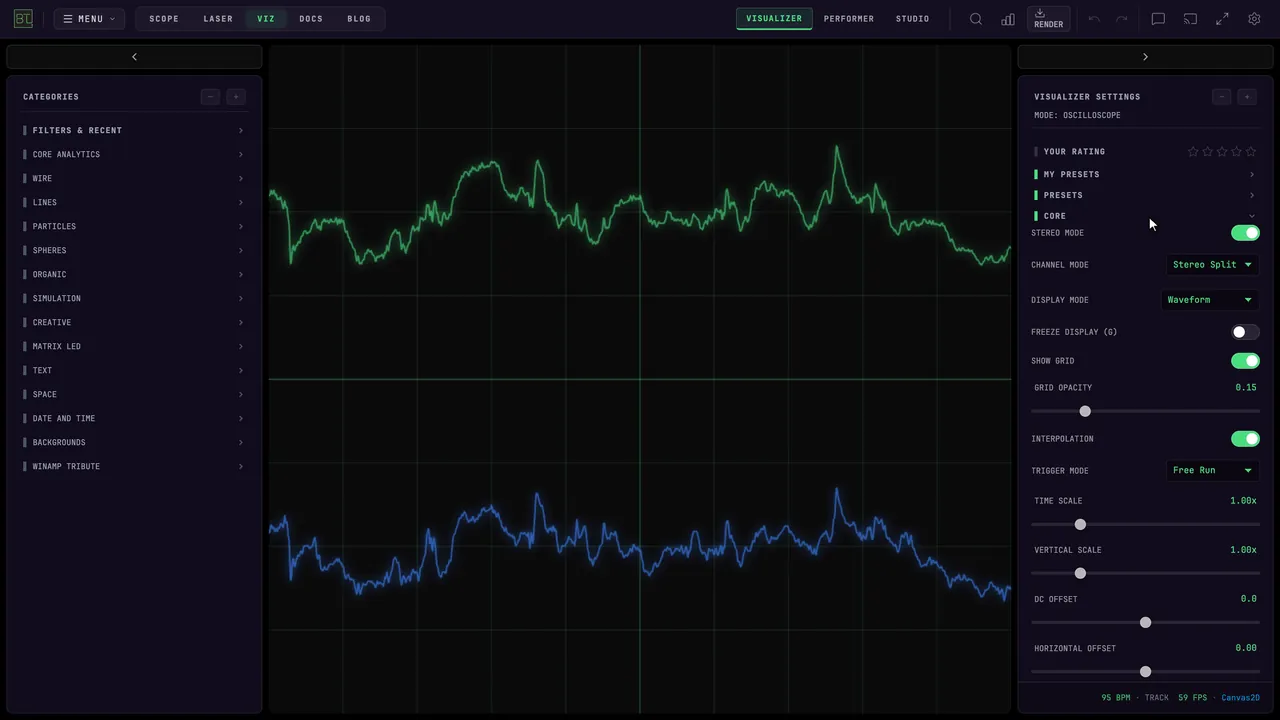Open the Matrix LED category

tap(134, 347)
